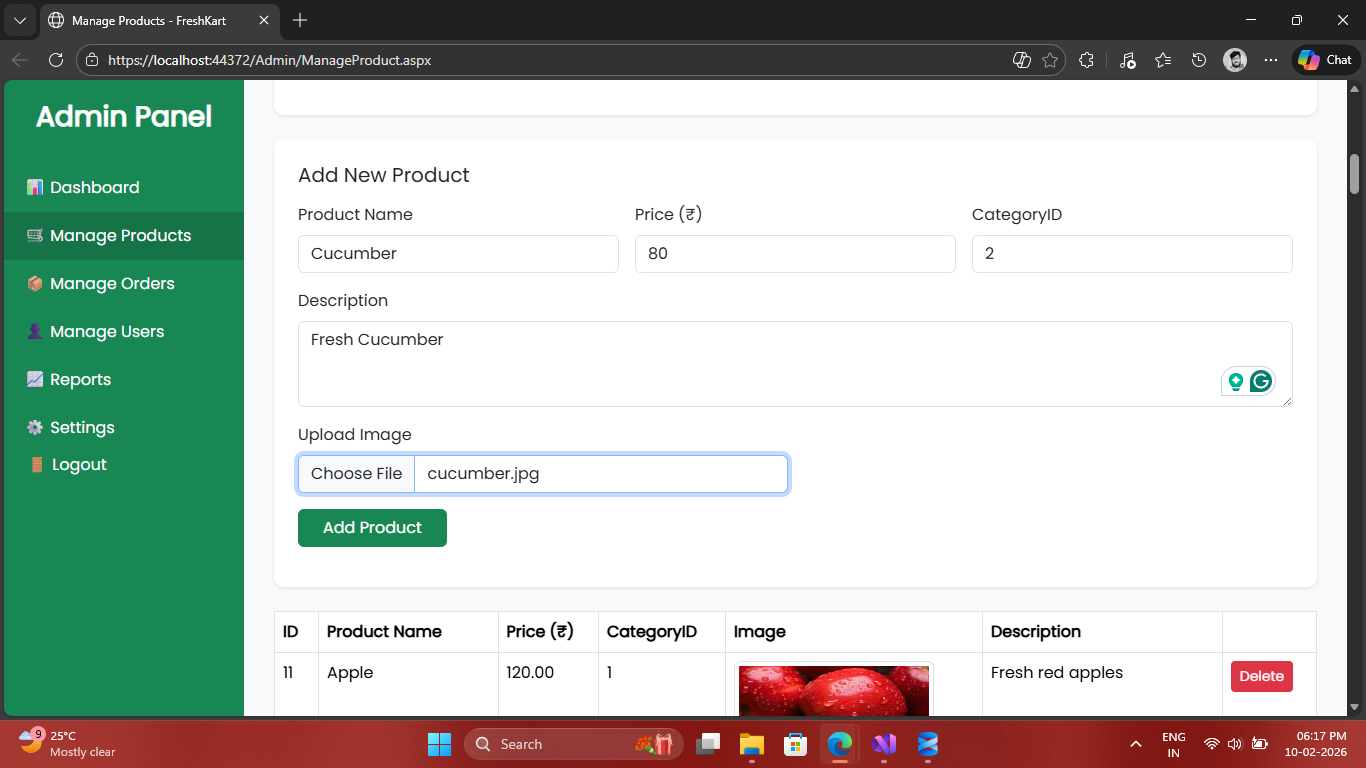This screenshot has height=768, width=1366.
Task: Click the Favorites list icon in toolbar
Action: point(1162,60)
